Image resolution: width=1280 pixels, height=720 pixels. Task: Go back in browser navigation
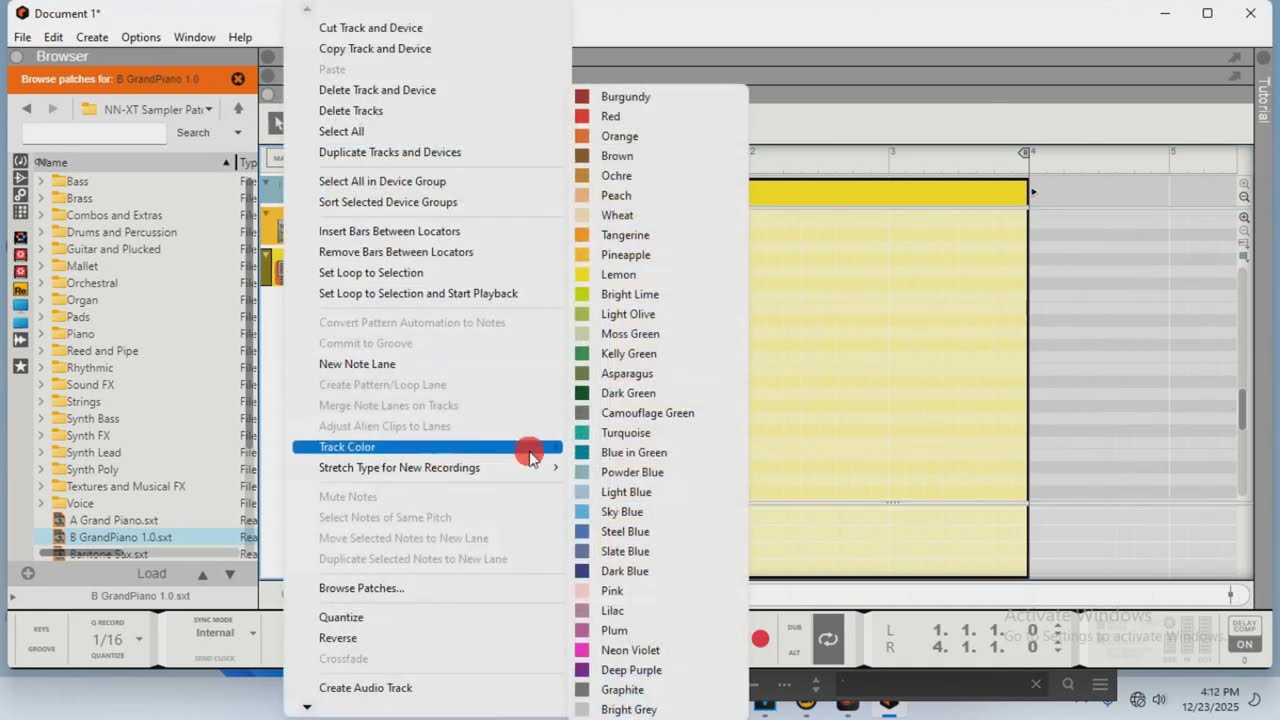[x=27, y=109]
